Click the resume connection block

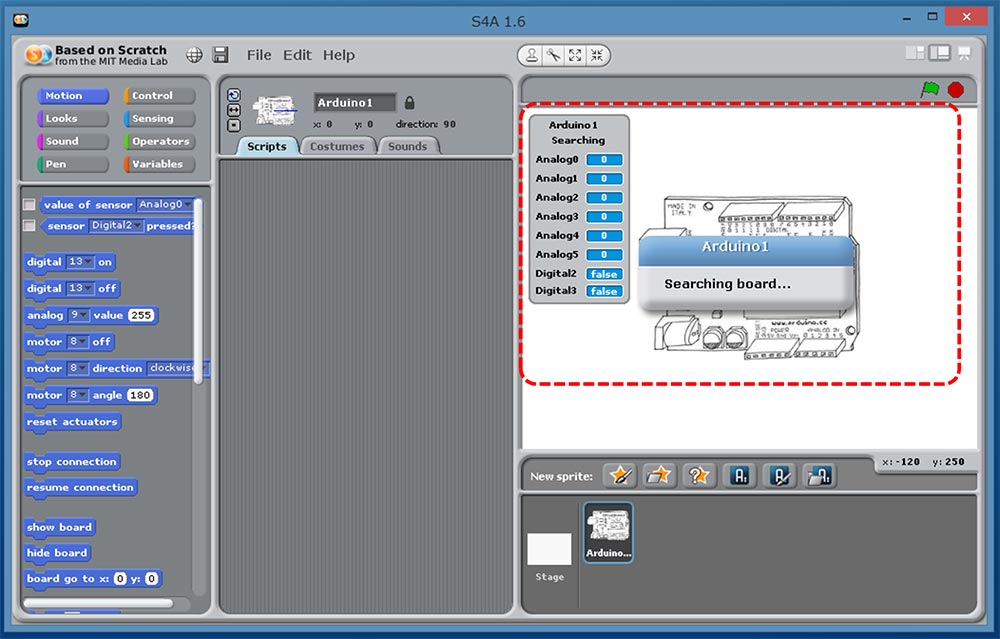pos(80,488)
